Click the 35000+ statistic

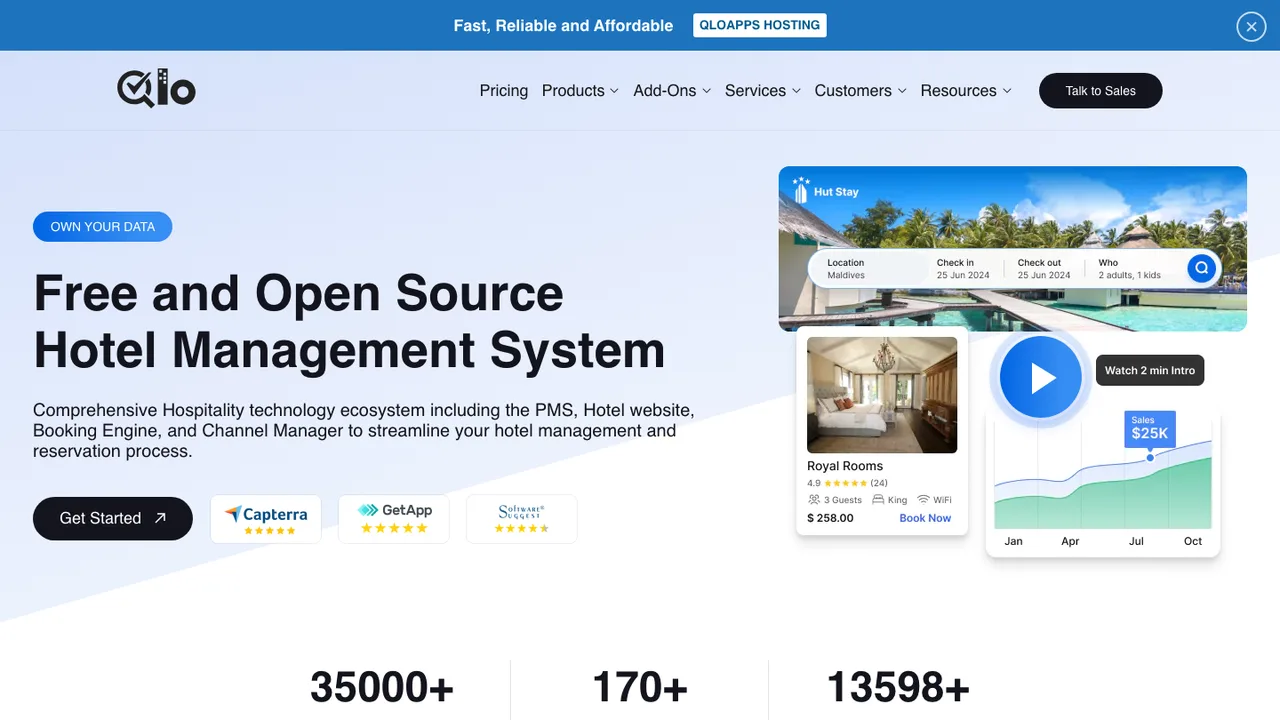click(382, 687)
